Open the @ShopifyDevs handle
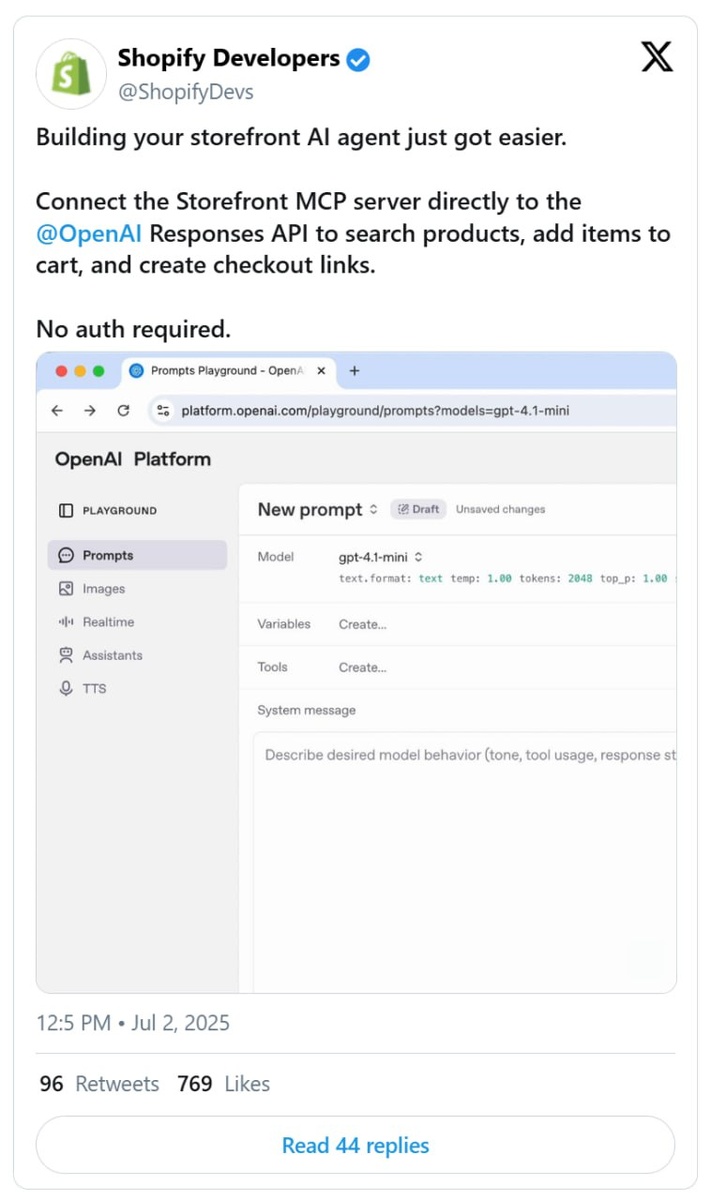Viewport: 711px width, 1200px height. (186, 92)
